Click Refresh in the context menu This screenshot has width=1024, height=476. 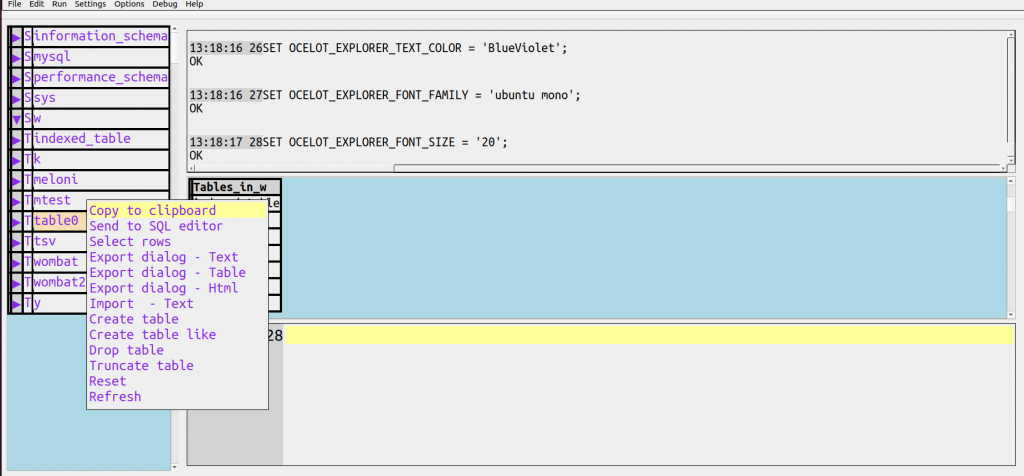pos(115,397)
